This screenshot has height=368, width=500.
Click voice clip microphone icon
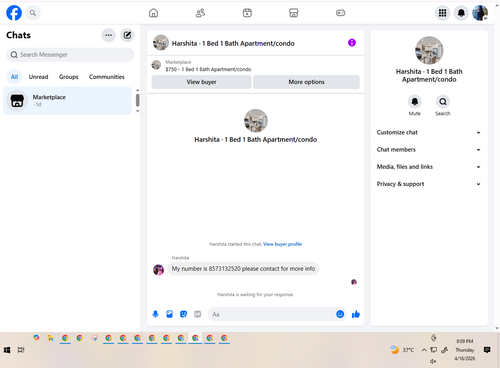click(x=155, y=314)
